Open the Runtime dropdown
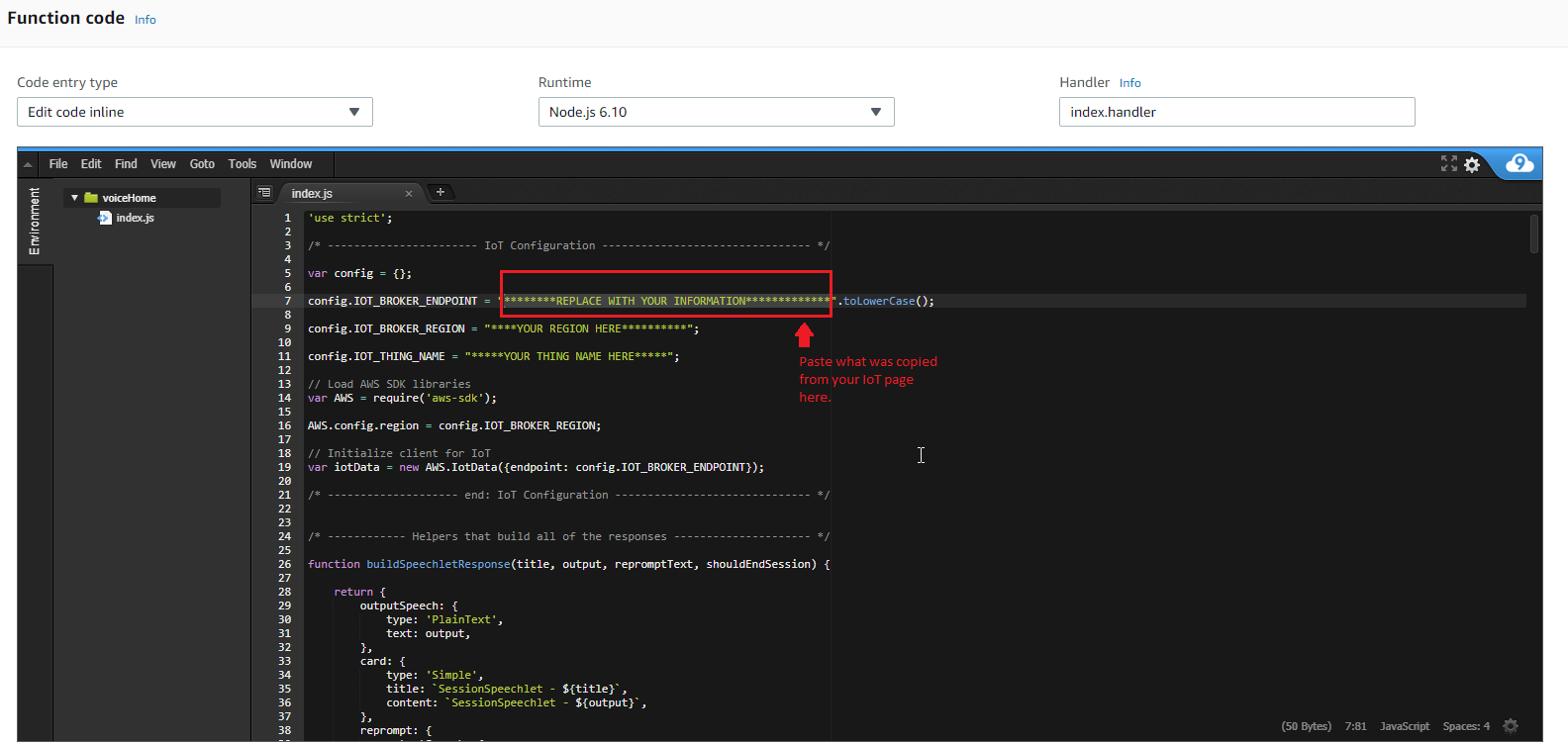 click(x=716, y=112)
